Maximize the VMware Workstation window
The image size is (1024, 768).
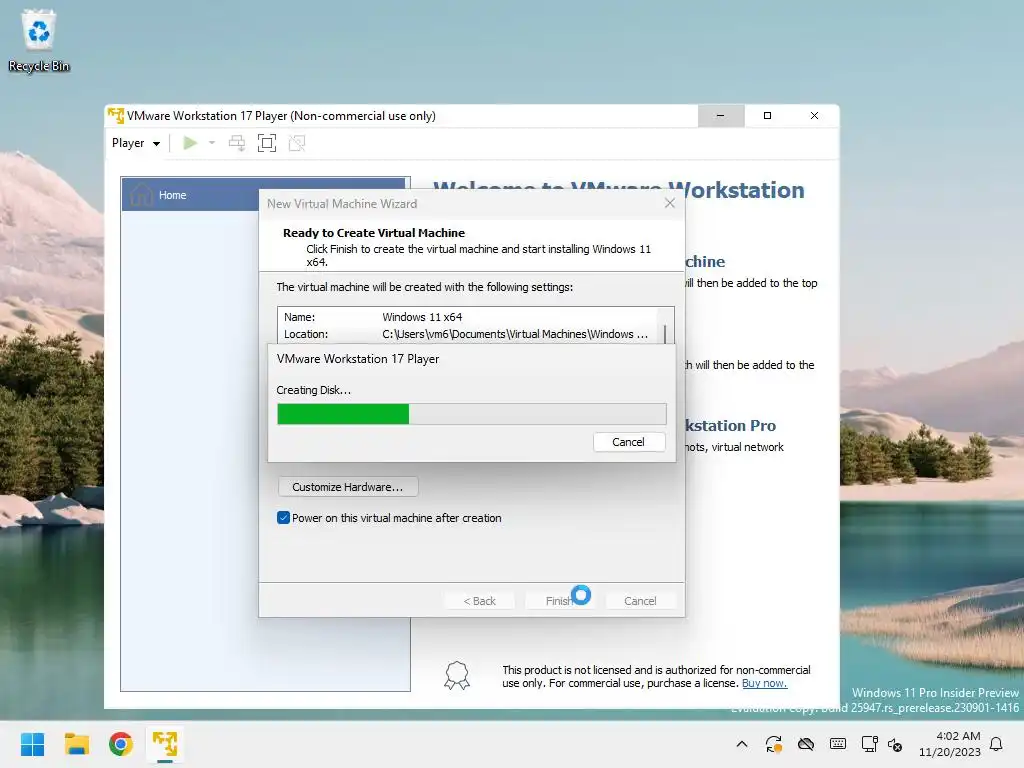(x=767, y=116)
